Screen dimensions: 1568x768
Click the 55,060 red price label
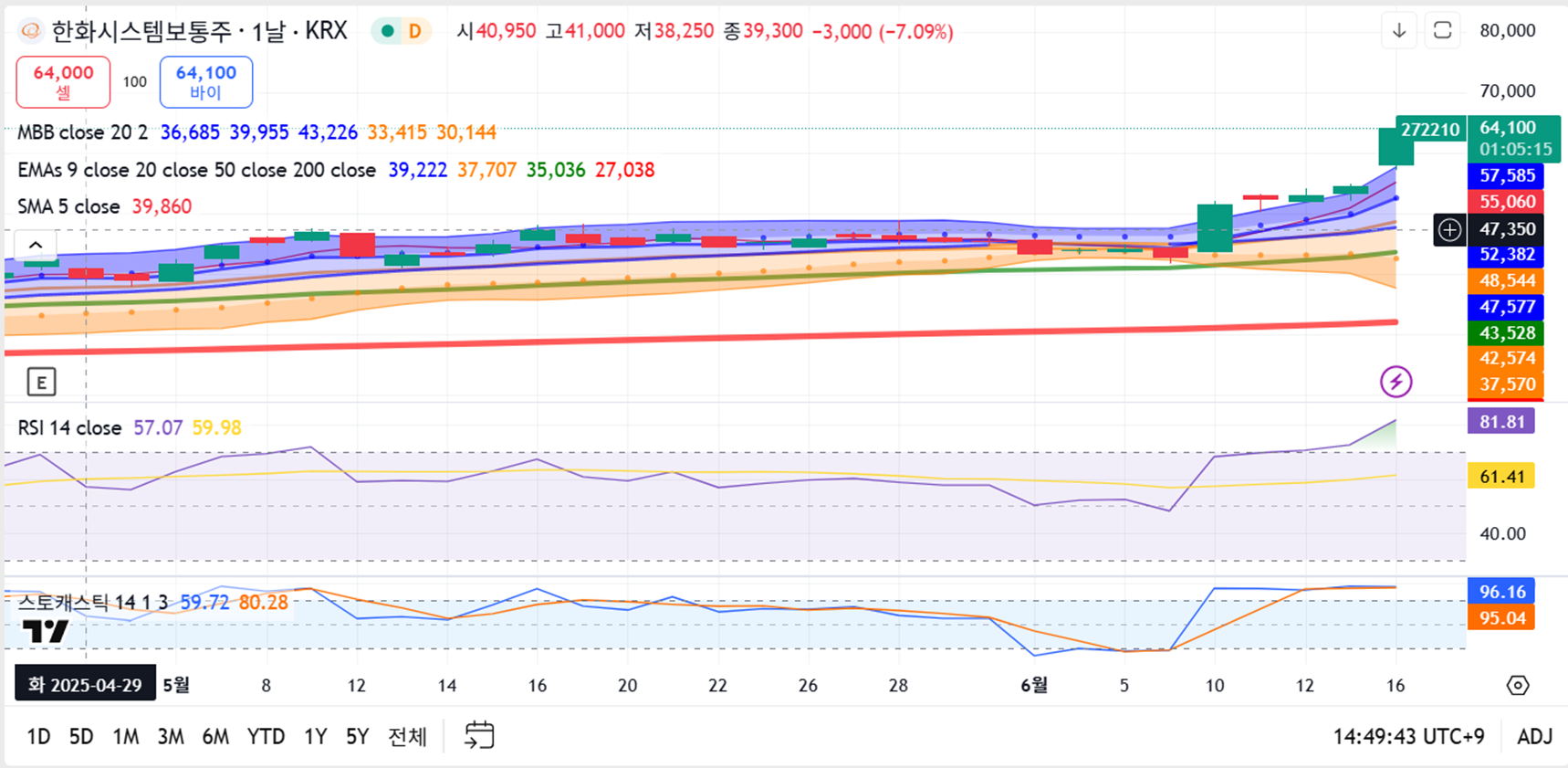(1507, 201)
